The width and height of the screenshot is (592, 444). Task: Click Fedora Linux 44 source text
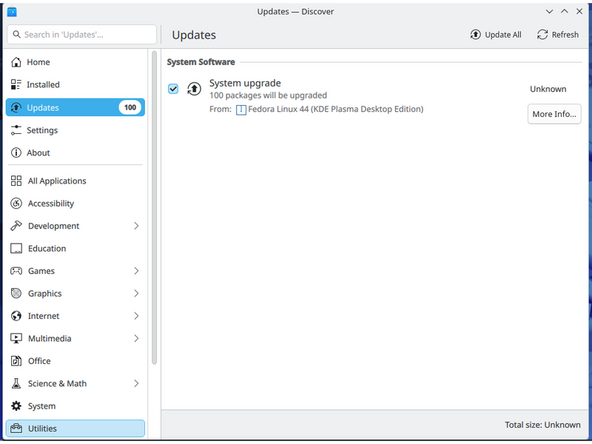pyautogui.click(x=336, y=109)
